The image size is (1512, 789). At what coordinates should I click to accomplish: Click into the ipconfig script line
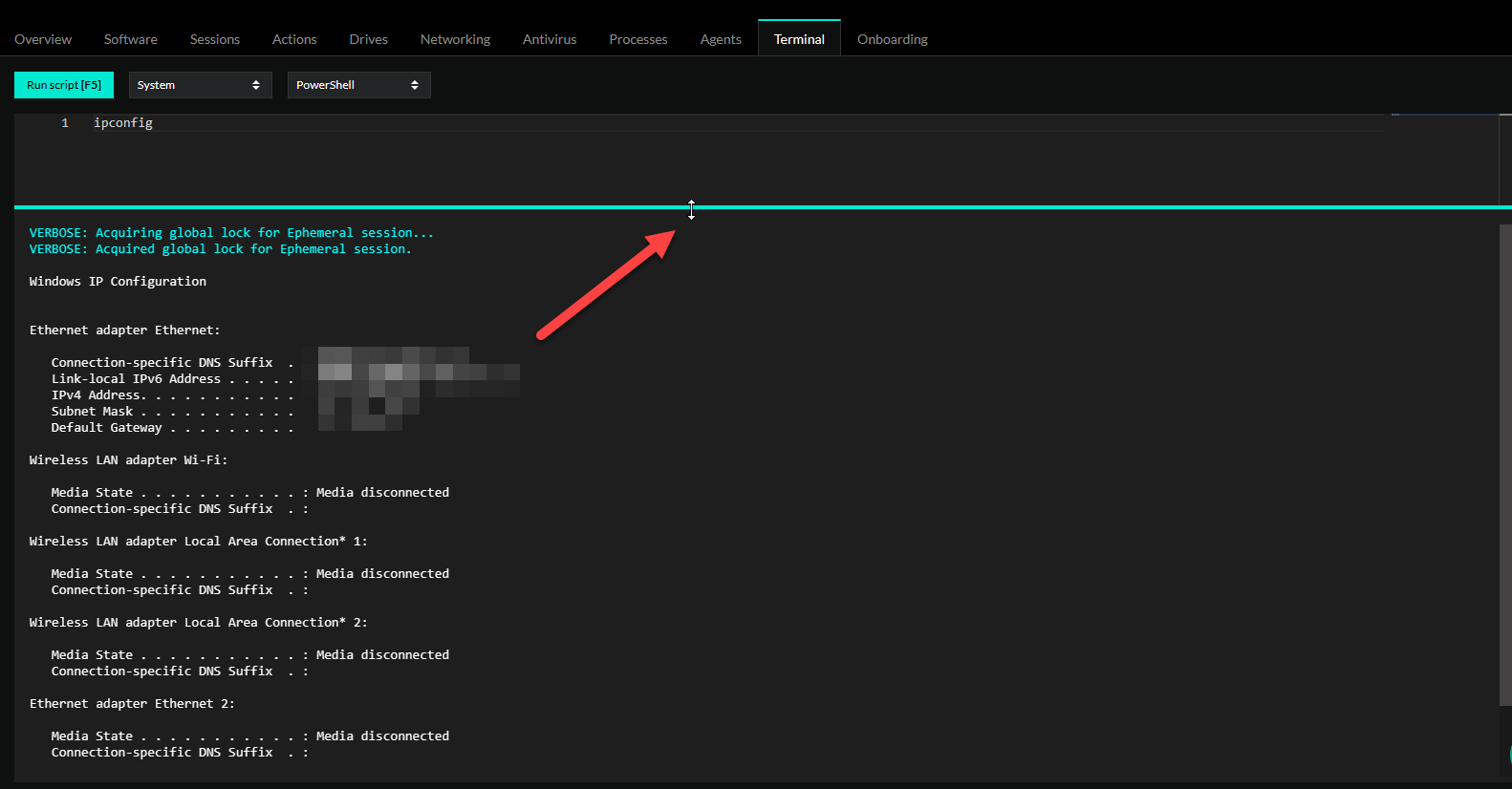(123, 123)
